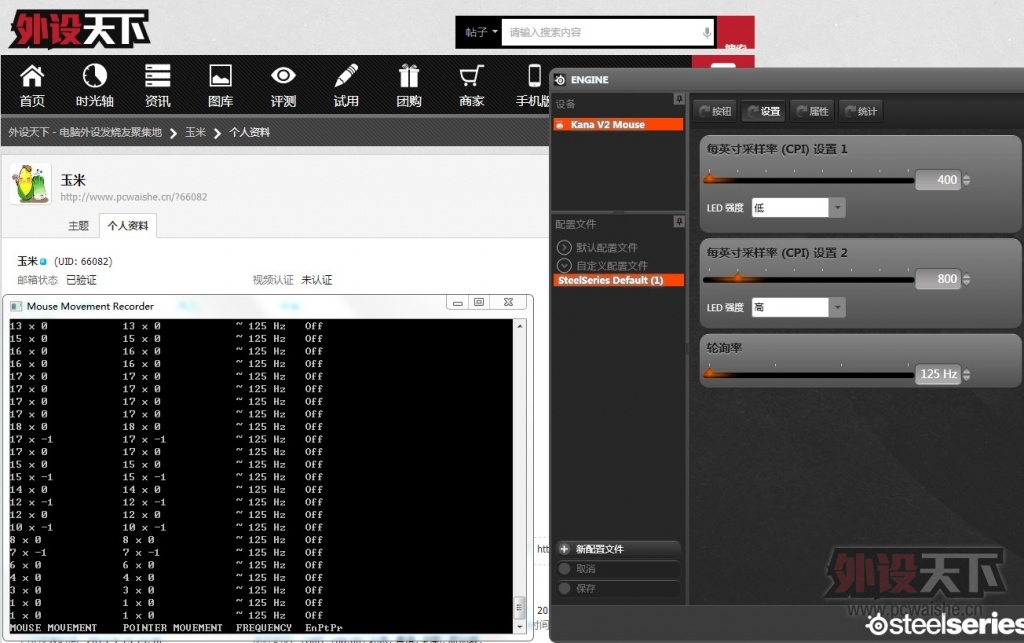Switch to the 属性 tab in Engine
The height and width of the screenshot is (643, 1024).
click(x=812, y=111)
